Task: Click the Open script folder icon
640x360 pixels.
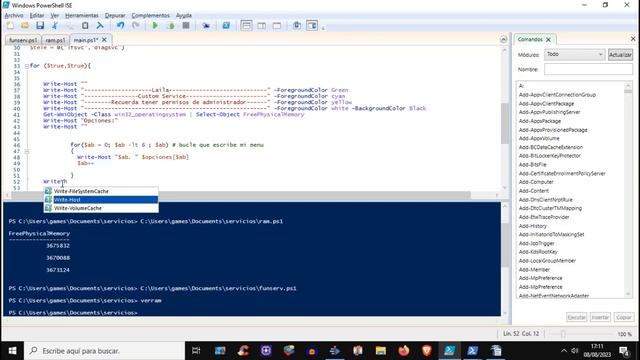Action: (x=25, y=26)
